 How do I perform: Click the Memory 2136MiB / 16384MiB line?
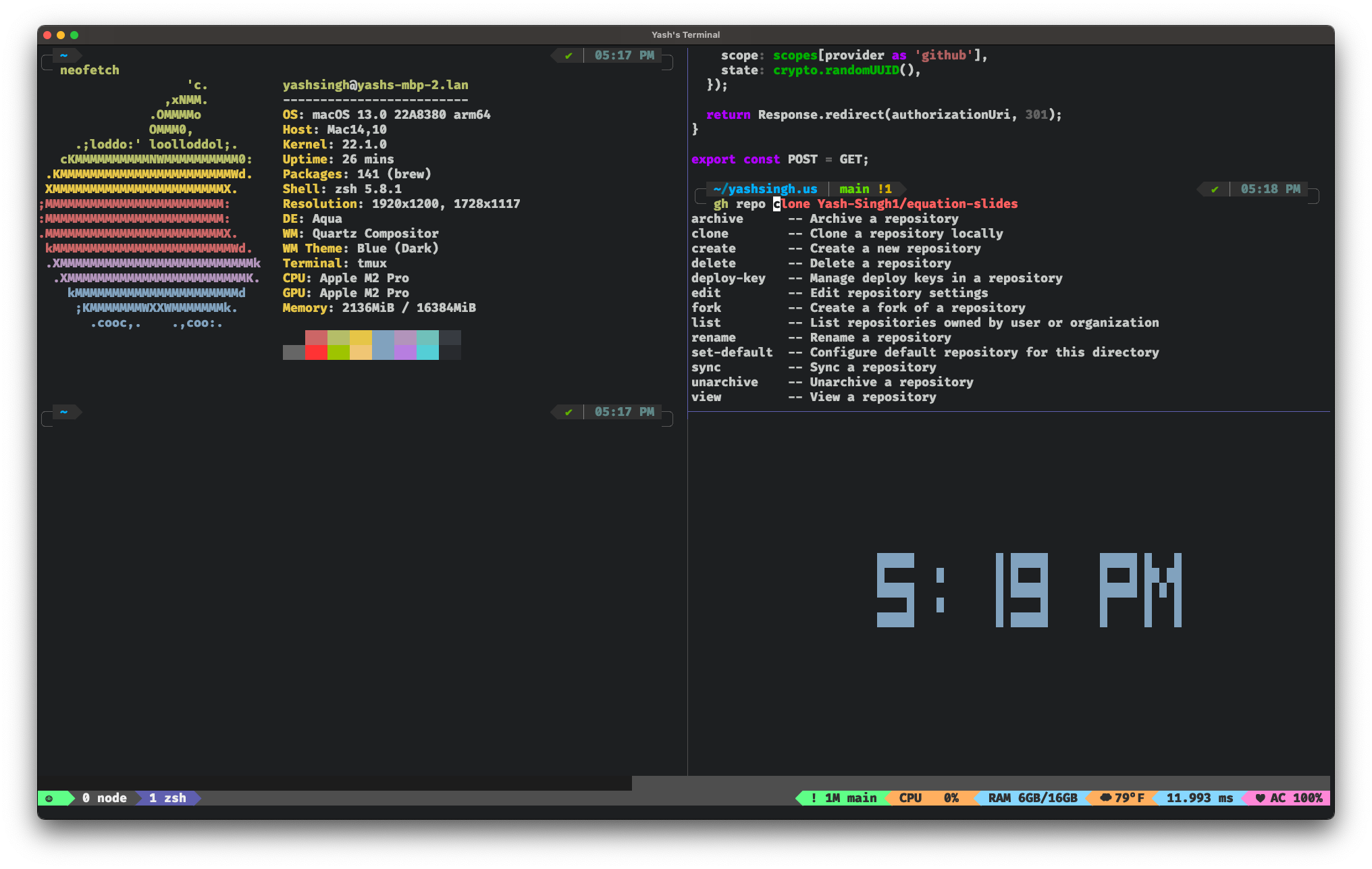click(379, 308)
